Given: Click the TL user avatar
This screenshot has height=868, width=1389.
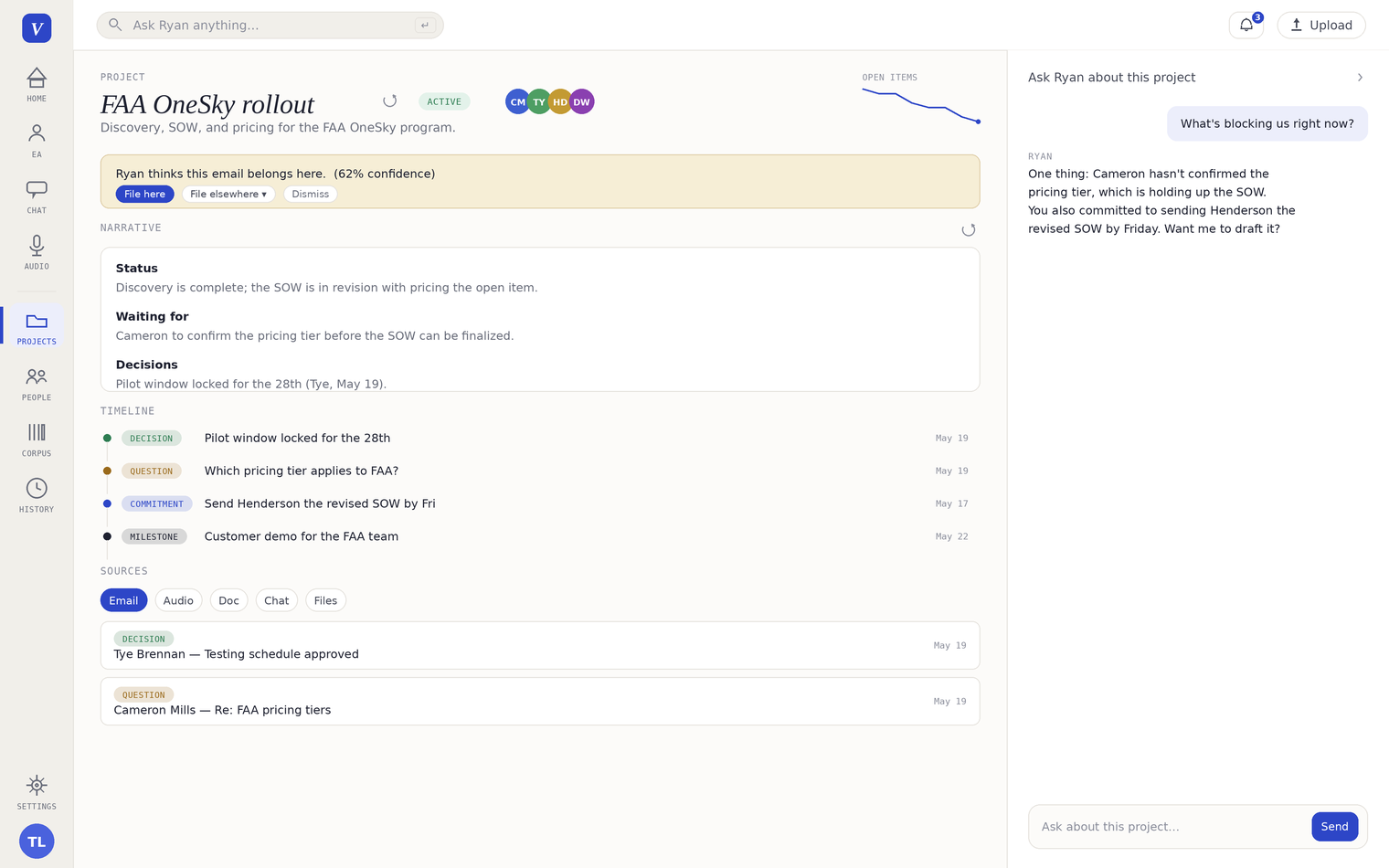Looking at the screenshot, I should pos(37,842).
